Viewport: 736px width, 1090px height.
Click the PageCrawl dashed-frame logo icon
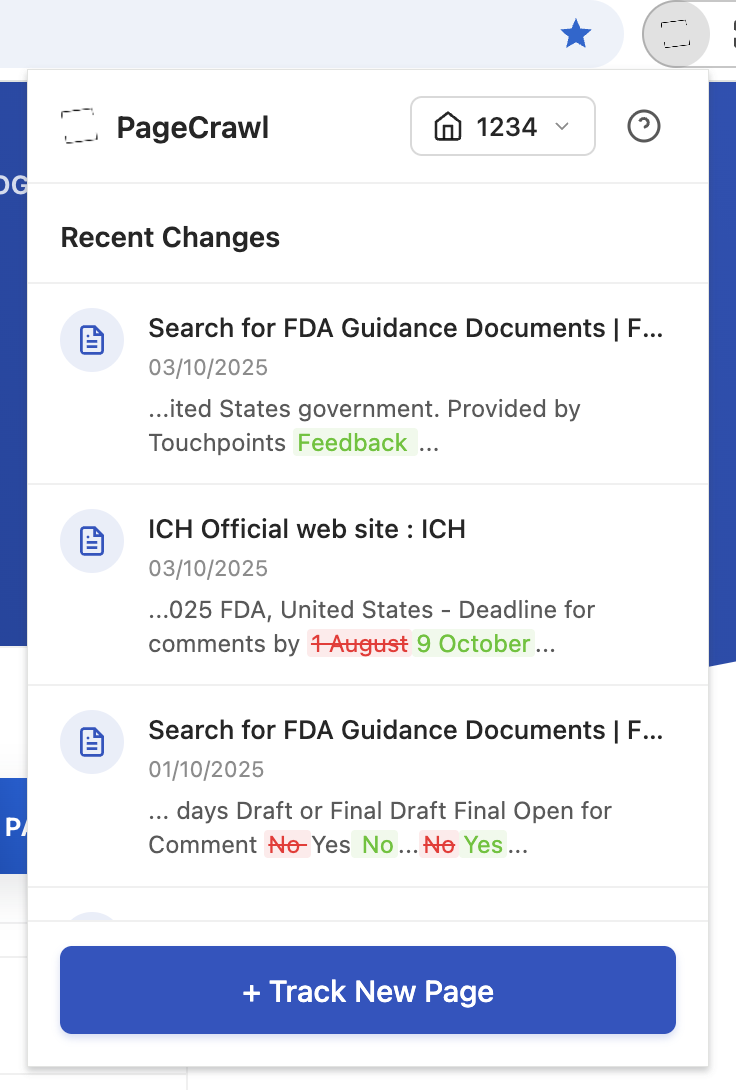coord(80,126)
